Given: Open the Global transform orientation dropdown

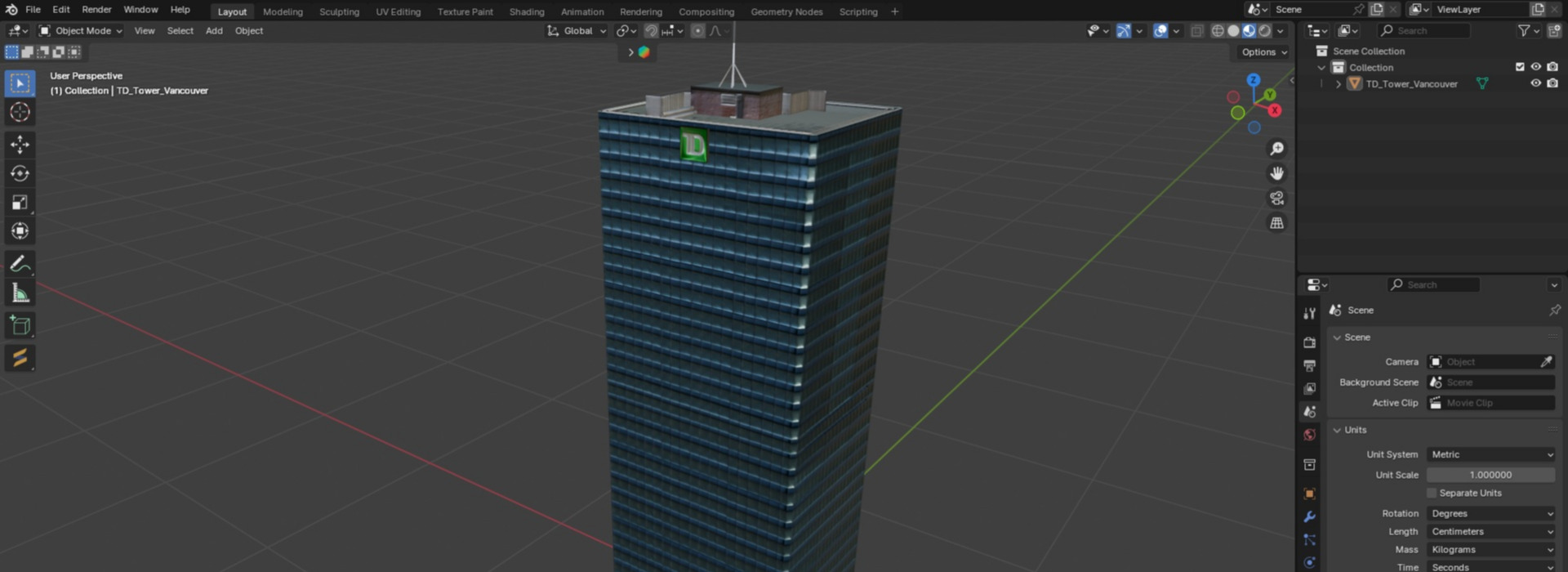Looking at the screenshot, I should (x=577, y=31).
